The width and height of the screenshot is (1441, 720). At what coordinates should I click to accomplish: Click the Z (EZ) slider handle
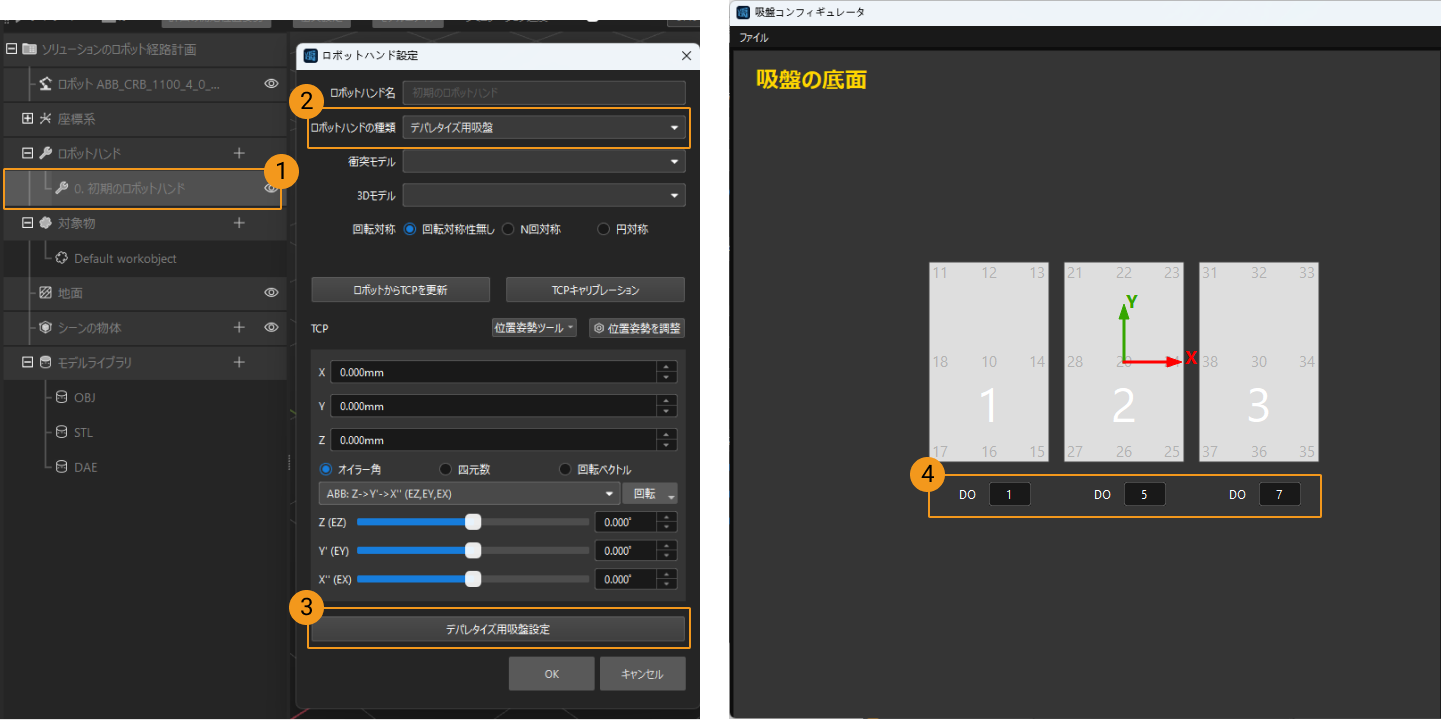click(473, 522)
